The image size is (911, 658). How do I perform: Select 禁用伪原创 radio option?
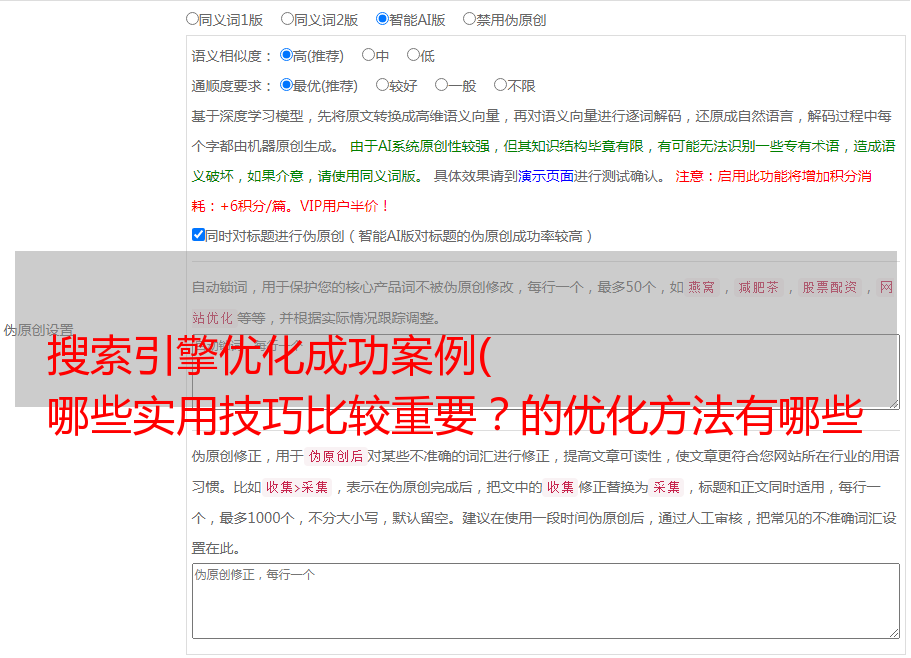(469, 19)
